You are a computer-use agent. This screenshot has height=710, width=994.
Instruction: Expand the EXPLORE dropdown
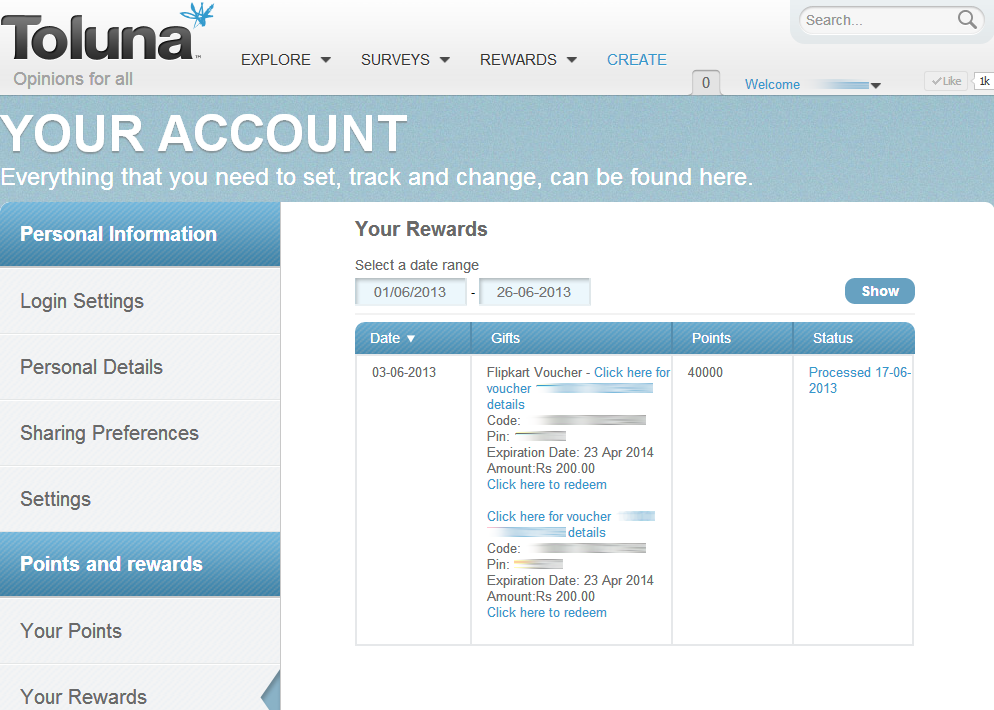tap(285, 59)
